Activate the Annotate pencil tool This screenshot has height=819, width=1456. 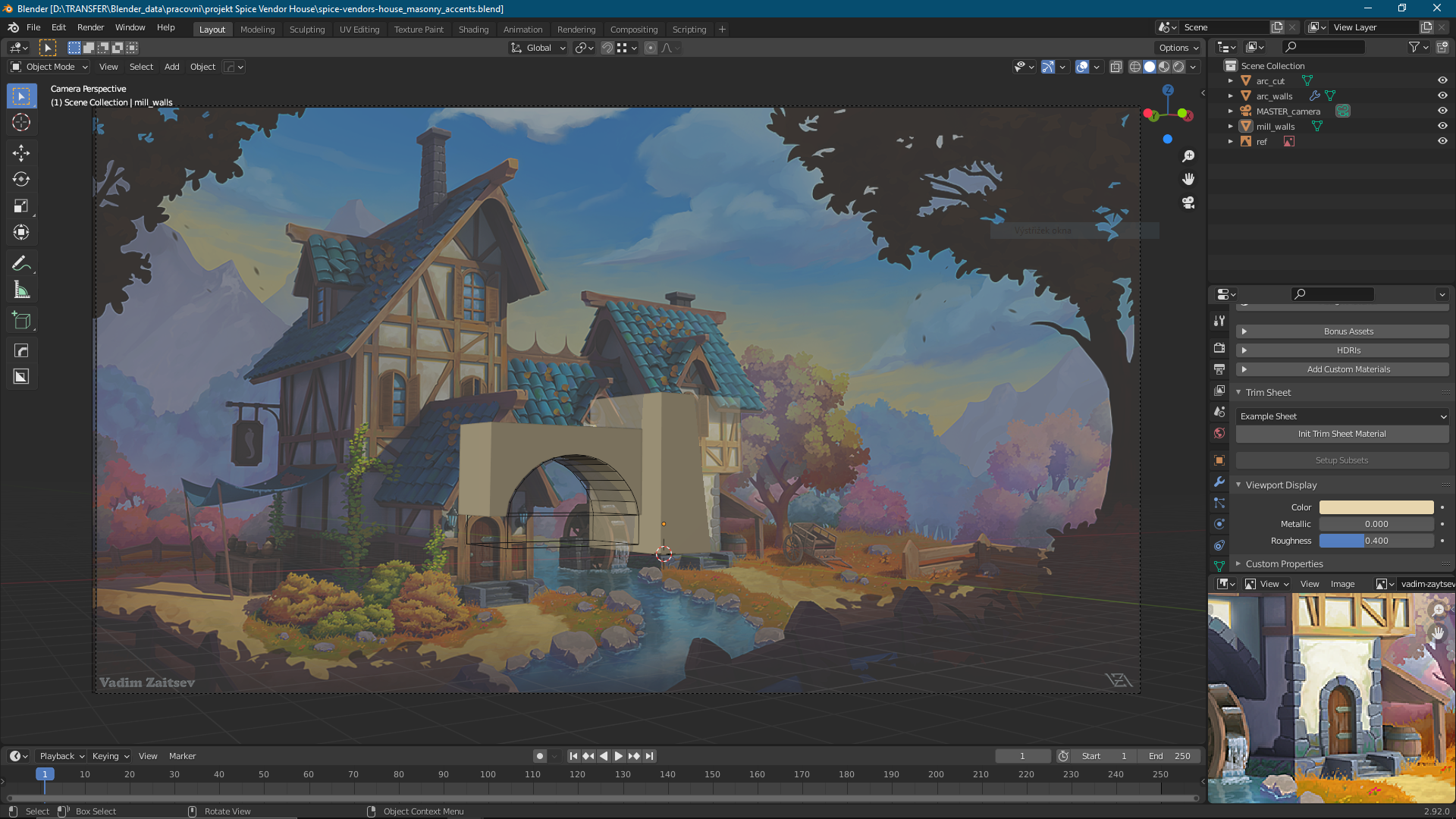(21, 264)
